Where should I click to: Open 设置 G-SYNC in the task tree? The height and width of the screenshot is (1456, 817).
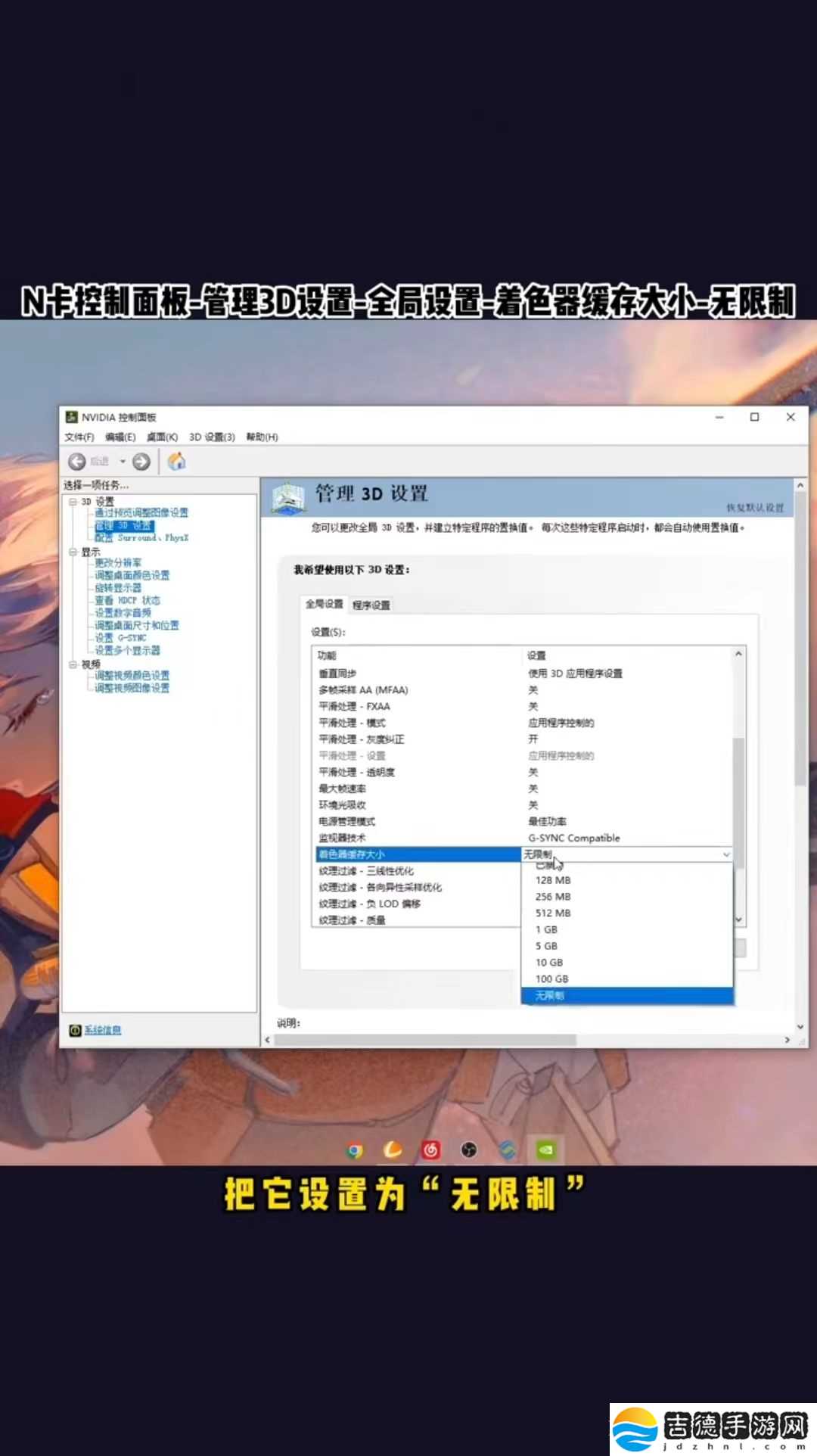(x=120, y=638)
